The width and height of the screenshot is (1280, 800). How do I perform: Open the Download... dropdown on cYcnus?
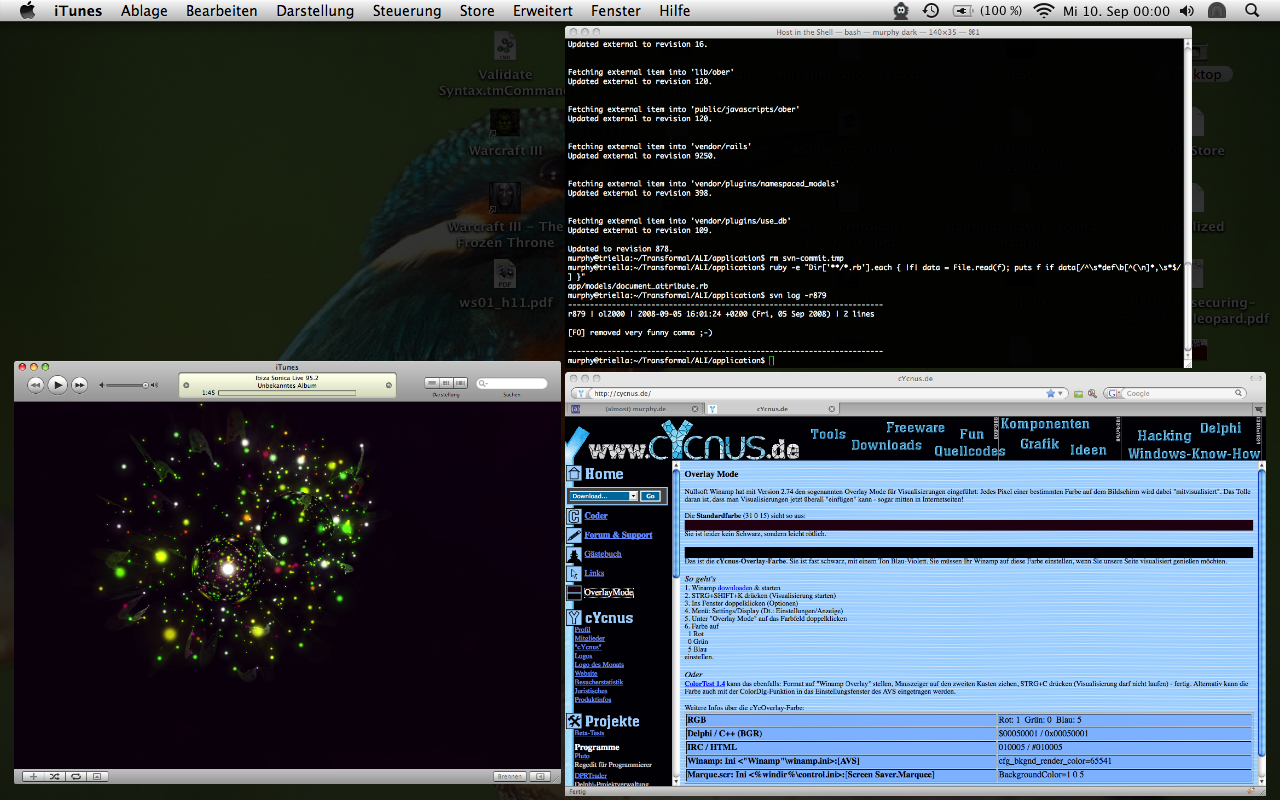pyautogui.click(x=603, y=496)
